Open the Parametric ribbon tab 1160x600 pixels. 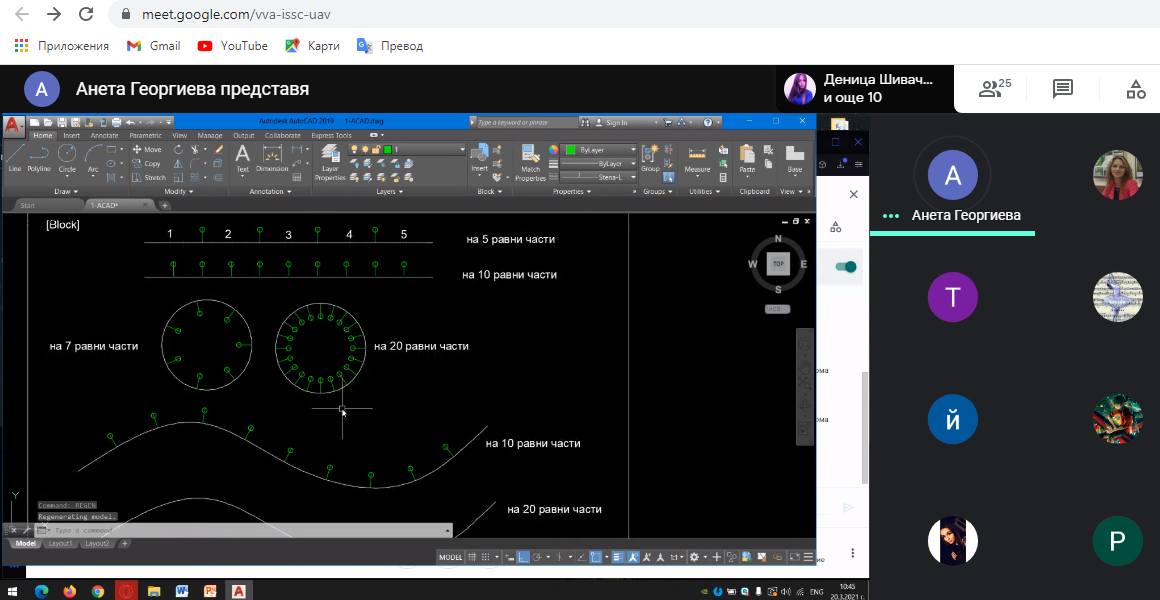[x=145, y=135]
